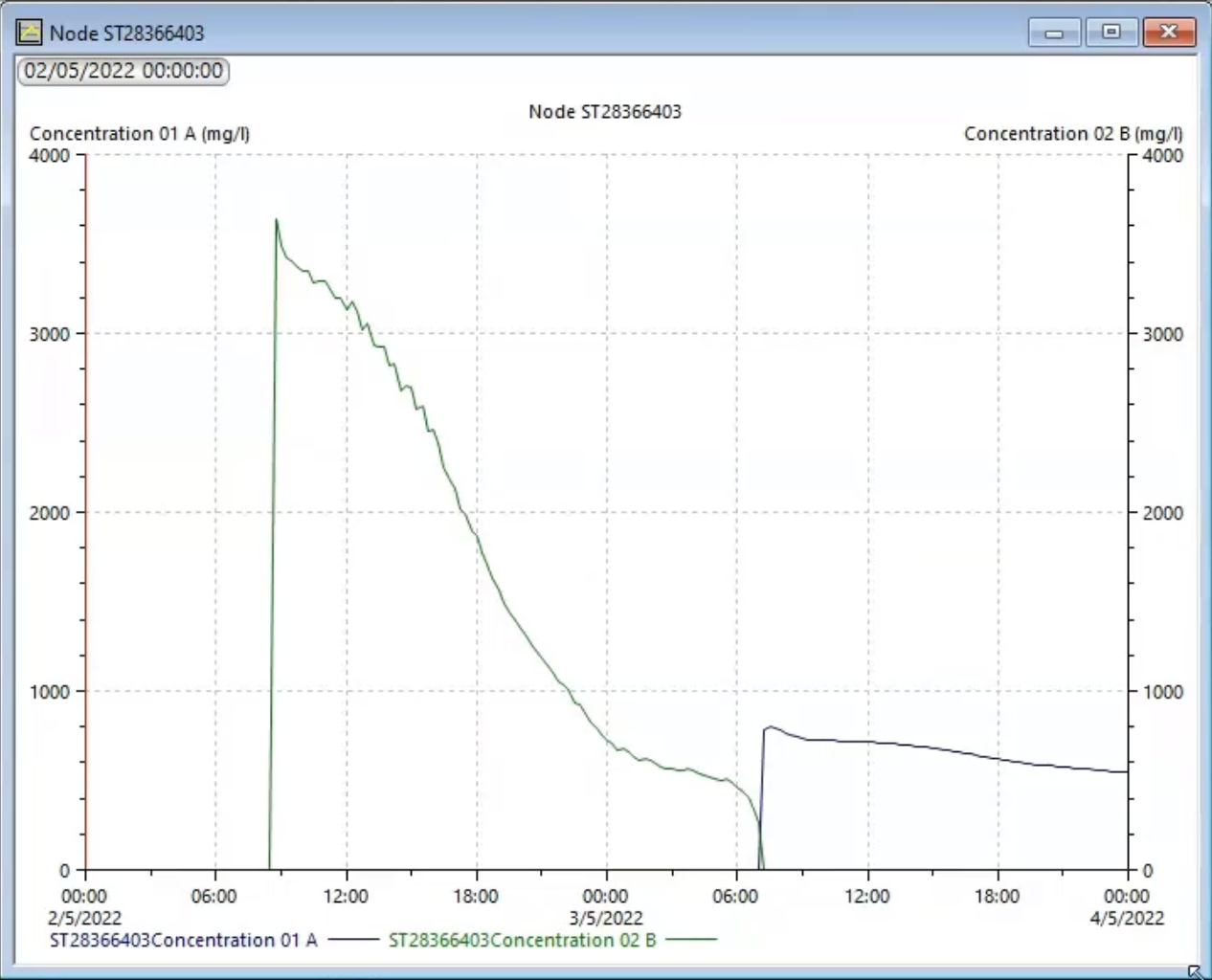Image resolution: width=1212 pixels, height=980 pixels.
Task: Select the graph title Node ST28366403
Action: 605,112
